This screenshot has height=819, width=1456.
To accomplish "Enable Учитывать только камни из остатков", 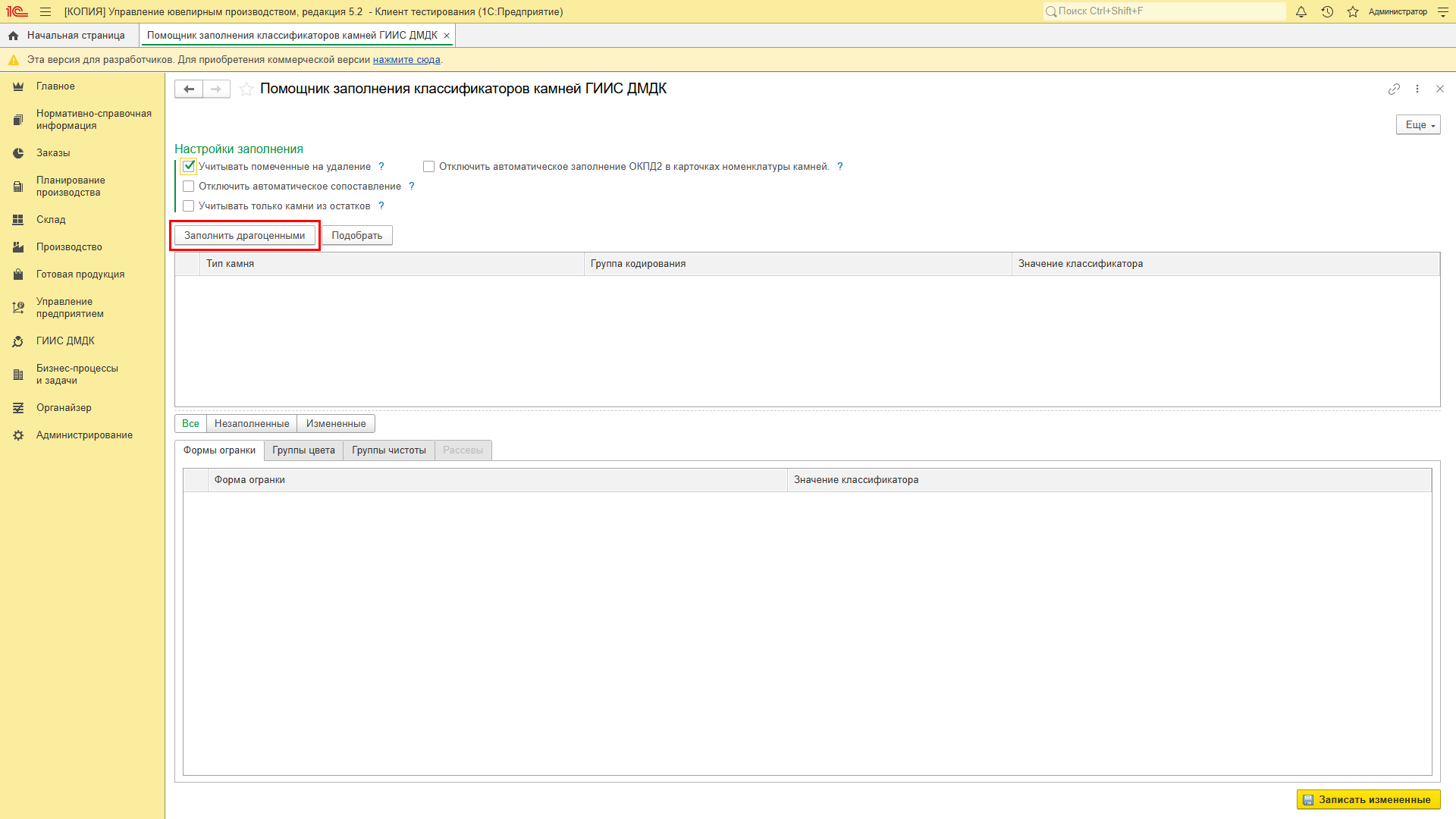I will click(x=189, y=206).
